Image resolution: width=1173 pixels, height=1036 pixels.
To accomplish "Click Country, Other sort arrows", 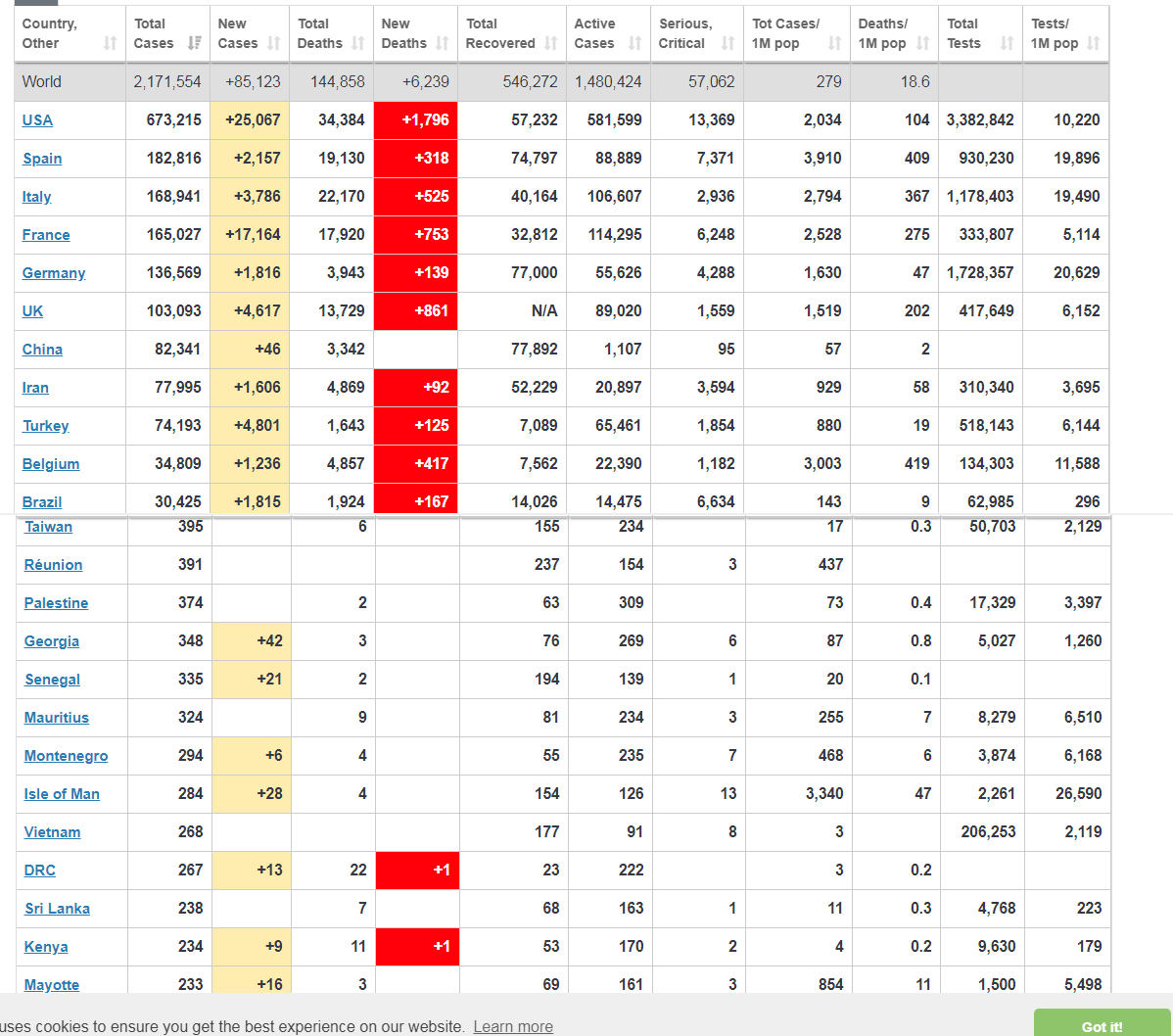I will tap(110, 43).
